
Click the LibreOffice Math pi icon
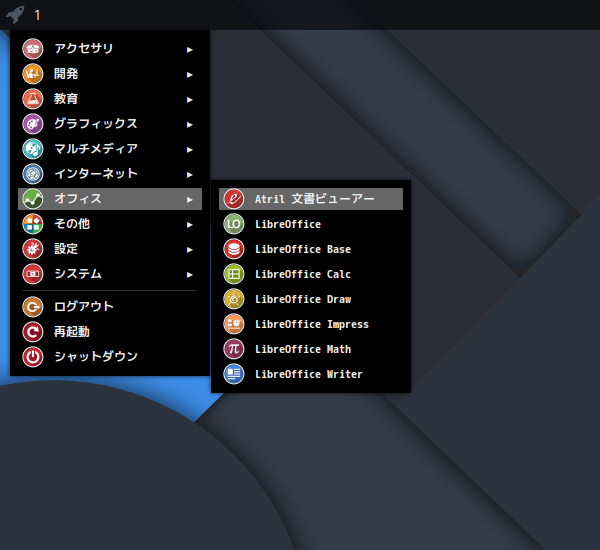(234, 349)
